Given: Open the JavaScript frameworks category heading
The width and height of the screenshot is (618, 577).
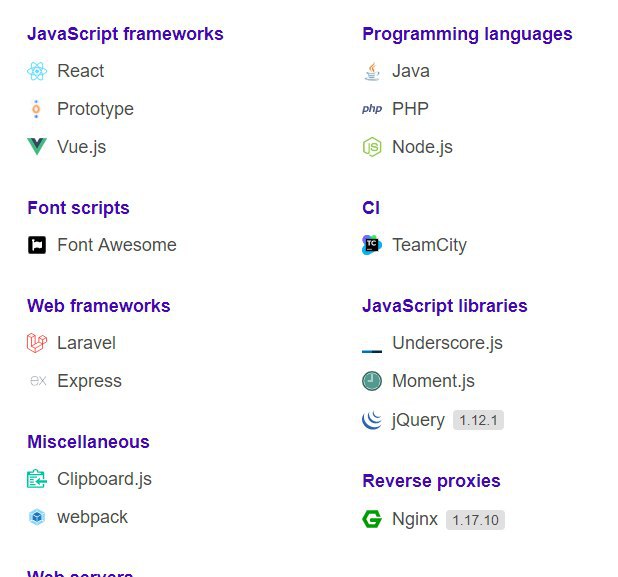Looking at the screenshot, I should [125, 34].
